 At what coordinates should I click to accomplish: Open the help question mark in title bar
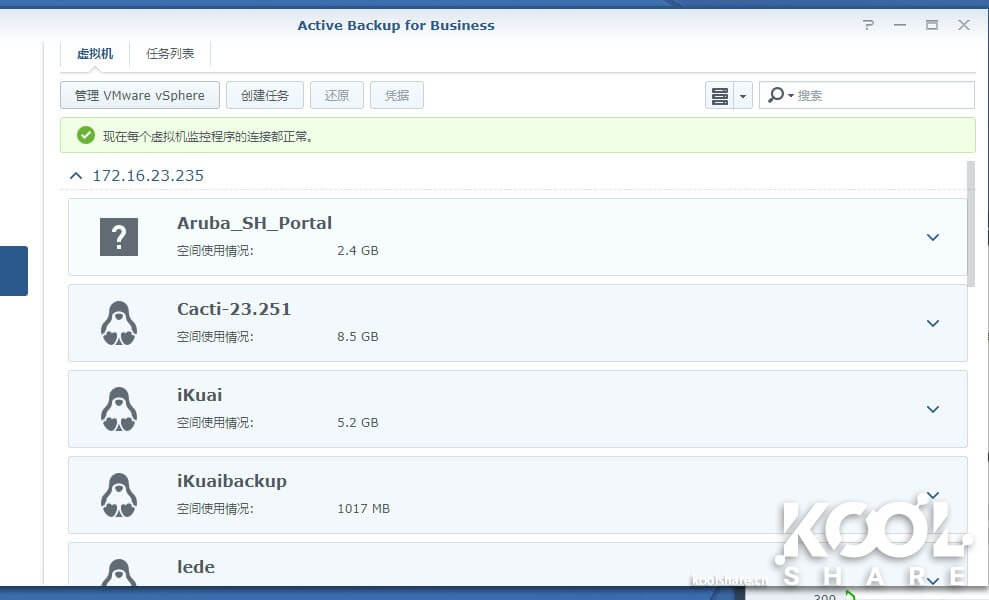click(x=869, y=25)
